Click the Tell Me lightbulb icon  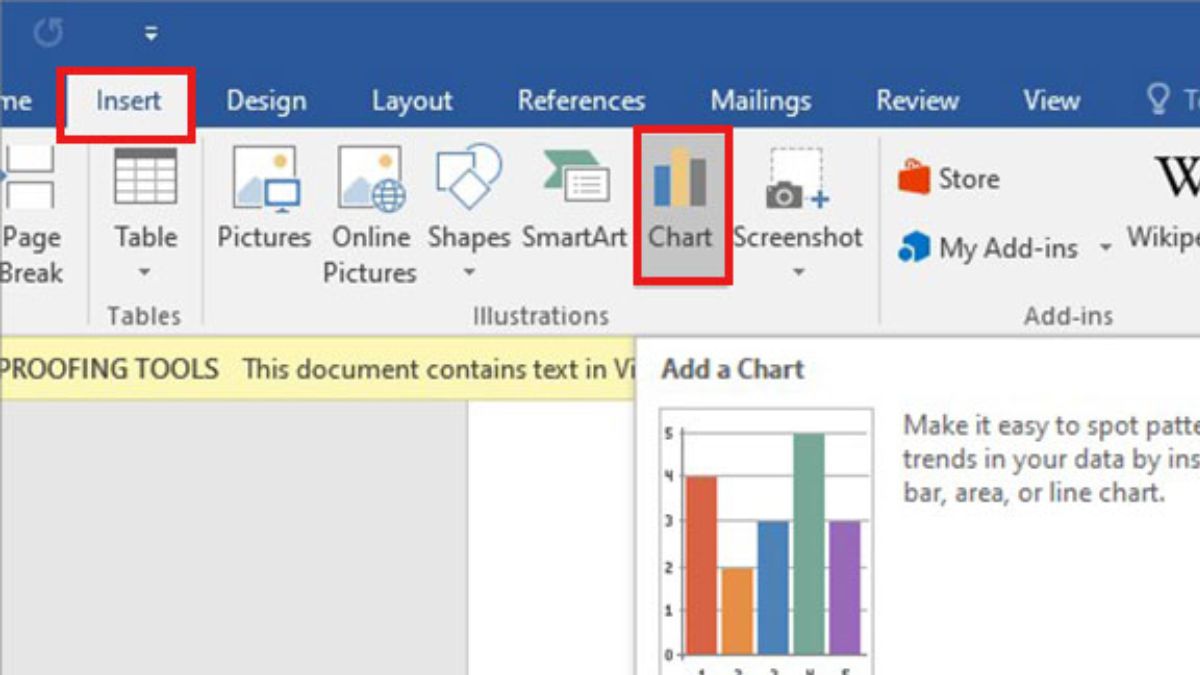1157,100
